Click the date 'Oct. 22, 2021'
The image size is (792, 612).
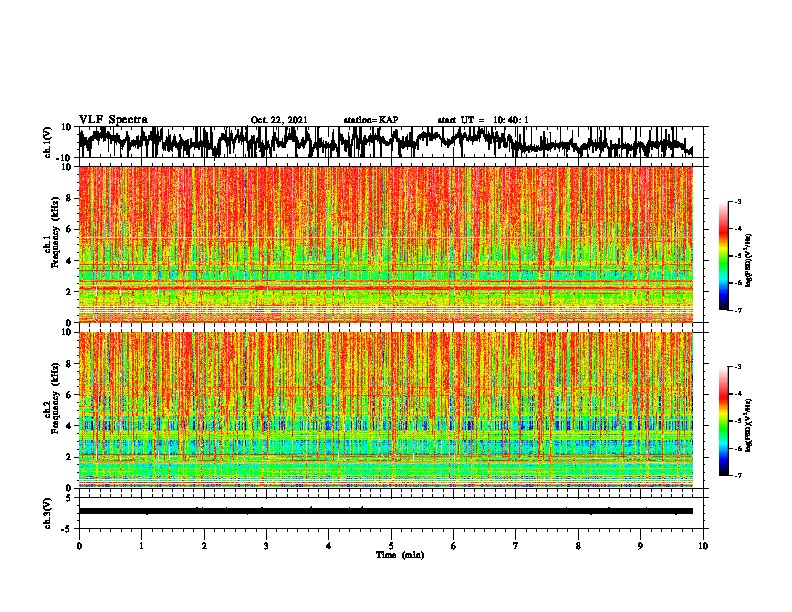click(279, 120)
